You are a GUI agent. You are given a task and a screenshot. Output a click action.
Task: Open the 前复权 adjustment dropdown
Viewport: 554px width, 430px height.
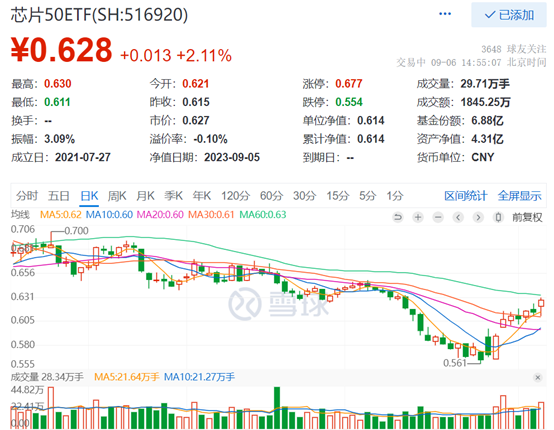pyautogui.click(x=527, y=217)
